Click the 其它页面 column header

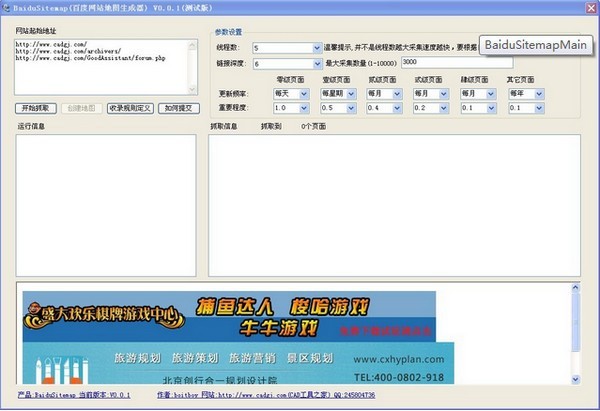pos(520,80)
